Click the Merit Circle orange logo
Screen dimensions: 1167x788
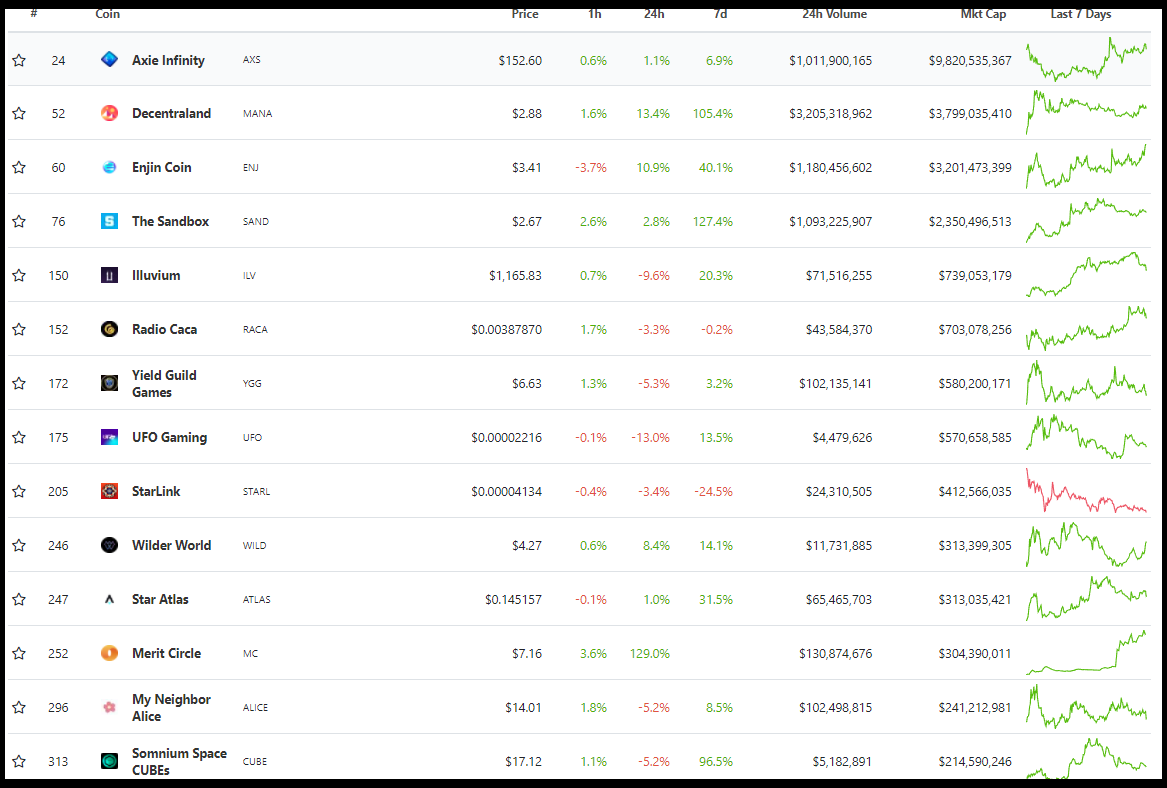pos(109,653)
